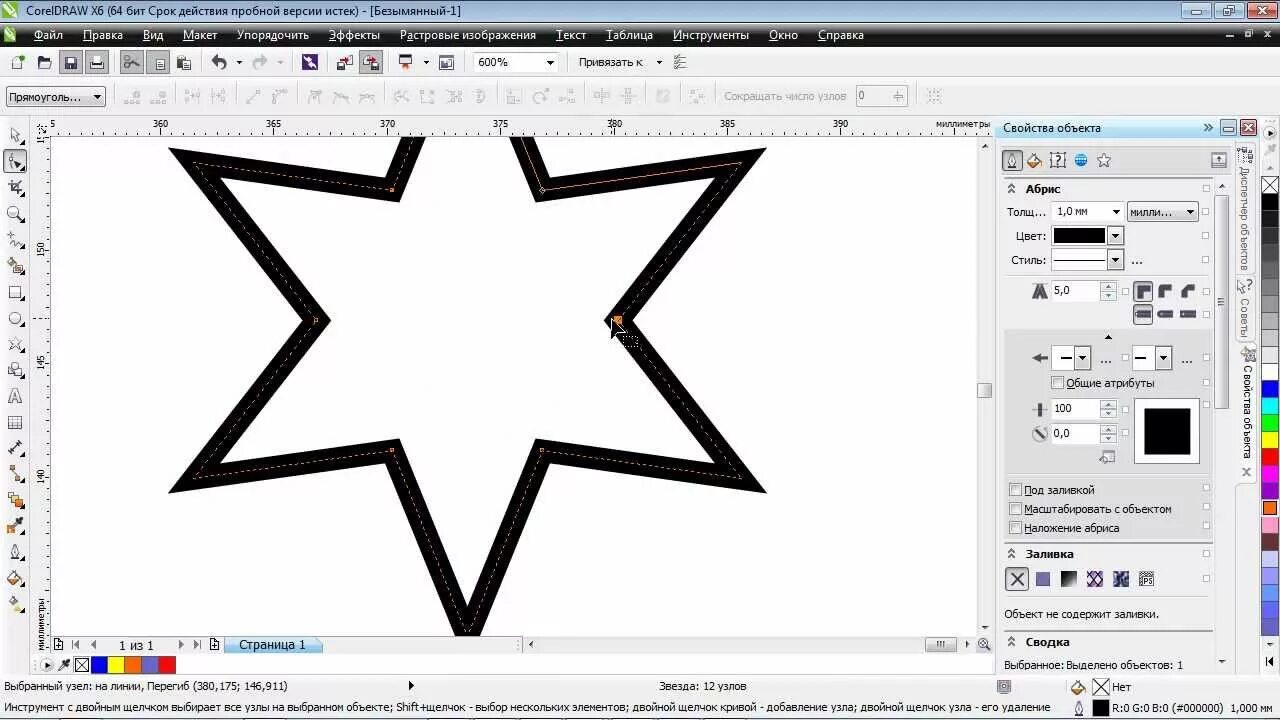
Task: Pick red swatch in document palette
Action: tap(167, 665)
